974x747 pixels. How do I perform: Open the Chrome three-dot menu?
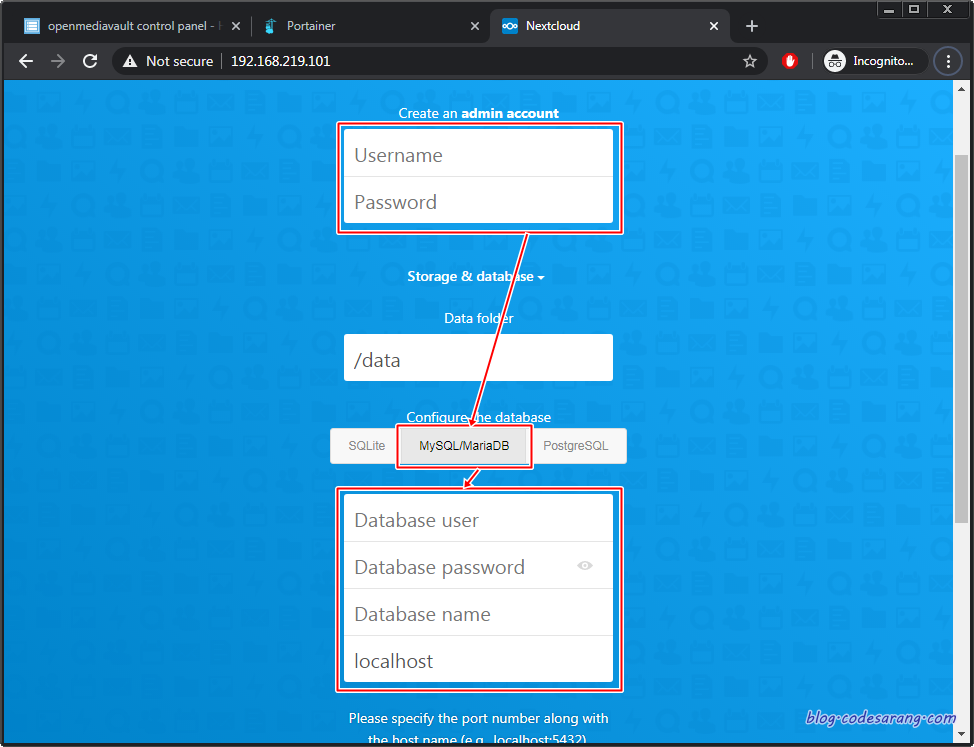[948, 61]
